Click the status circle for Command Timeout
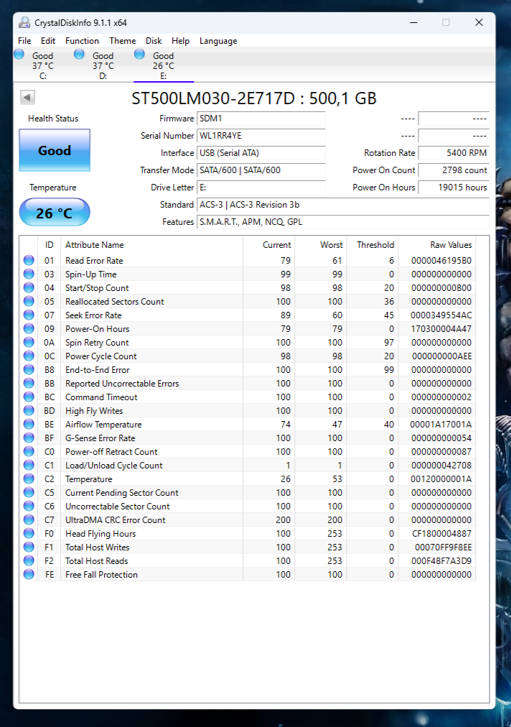 [29, 397]
